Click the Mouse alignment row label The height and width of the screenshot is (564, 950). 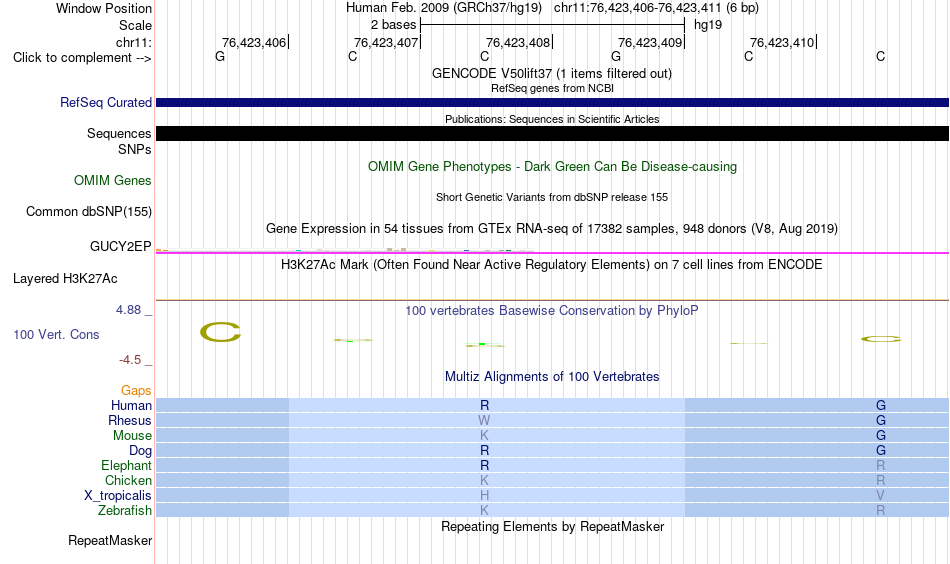tap(132, 436)
